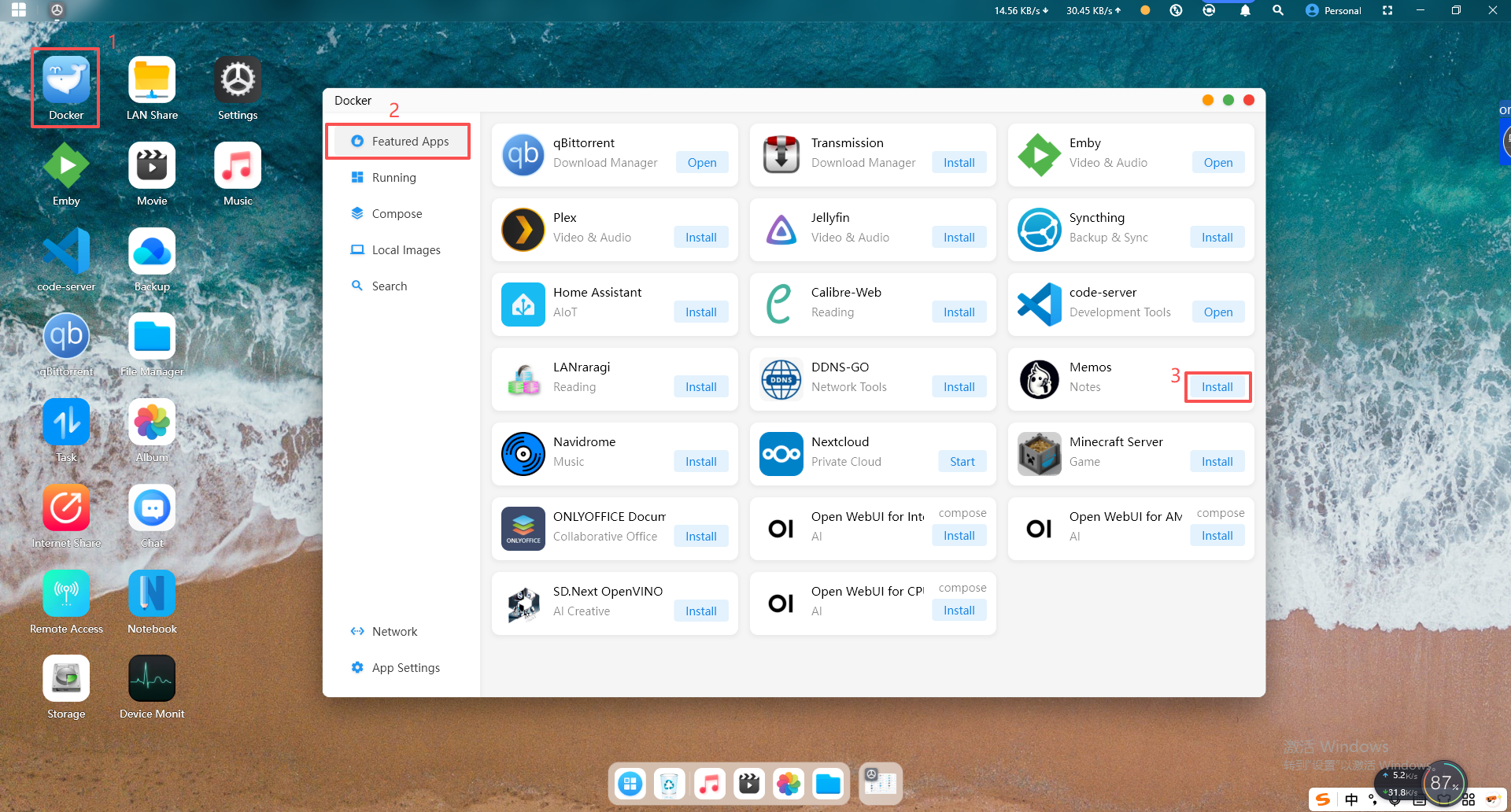Image resolution: width=1511 pixels, height=812 pixels.
Task: Install the Home Assistant app
Action: click(701, 312)
